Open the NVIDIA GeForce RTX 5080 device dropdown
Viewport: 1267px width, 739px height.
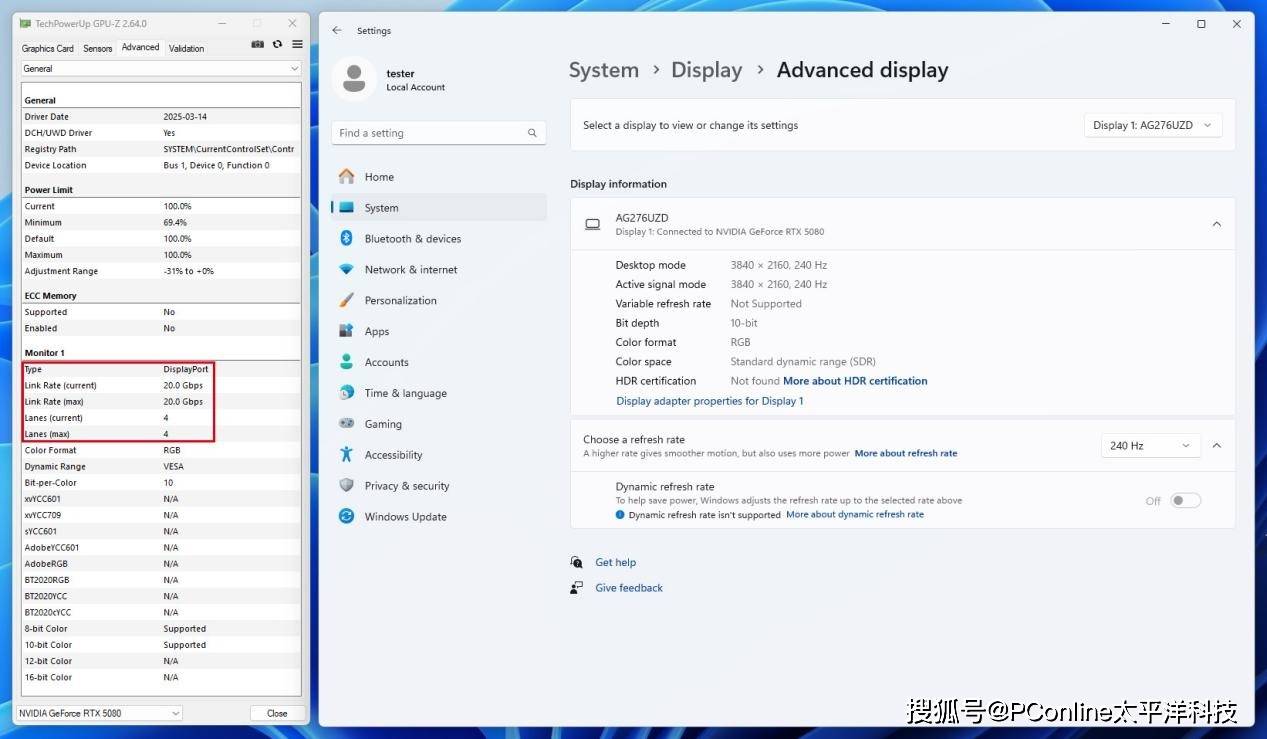(x=100, y=713)
